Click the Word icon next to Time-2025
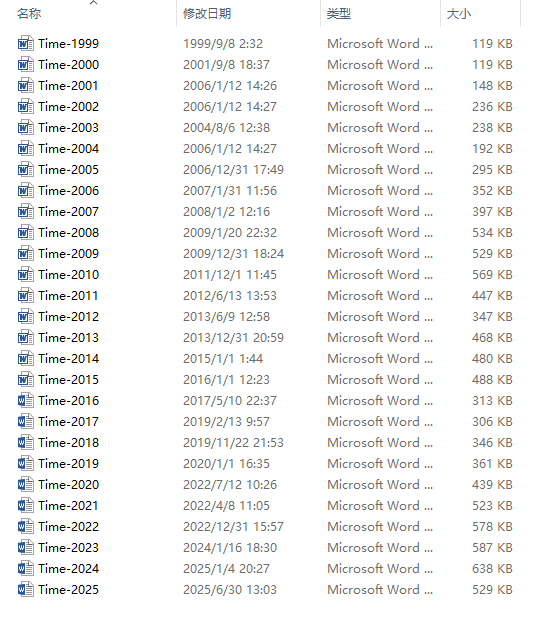Image resolution: width=545 pixels, height=620 pixels. click(x=25, y=590)
